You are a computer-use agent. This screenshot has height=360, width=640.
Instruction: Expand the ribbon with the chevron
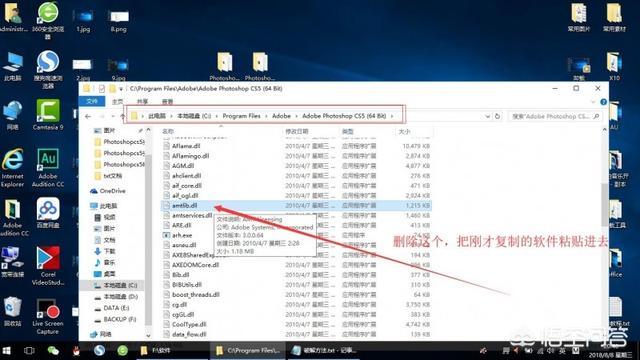click(x=593, y=102)
